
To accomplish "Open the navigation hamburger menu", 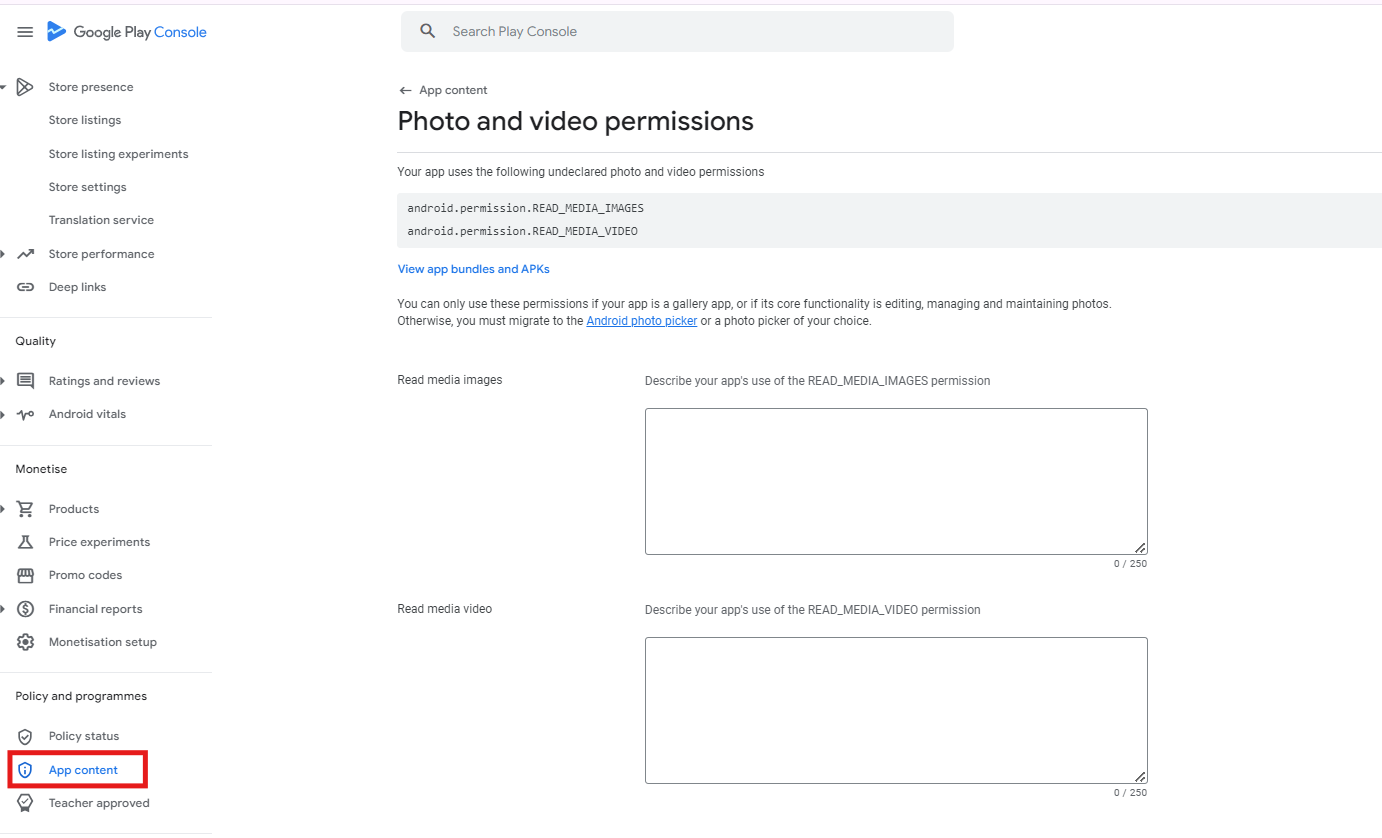I will point(25,31).
